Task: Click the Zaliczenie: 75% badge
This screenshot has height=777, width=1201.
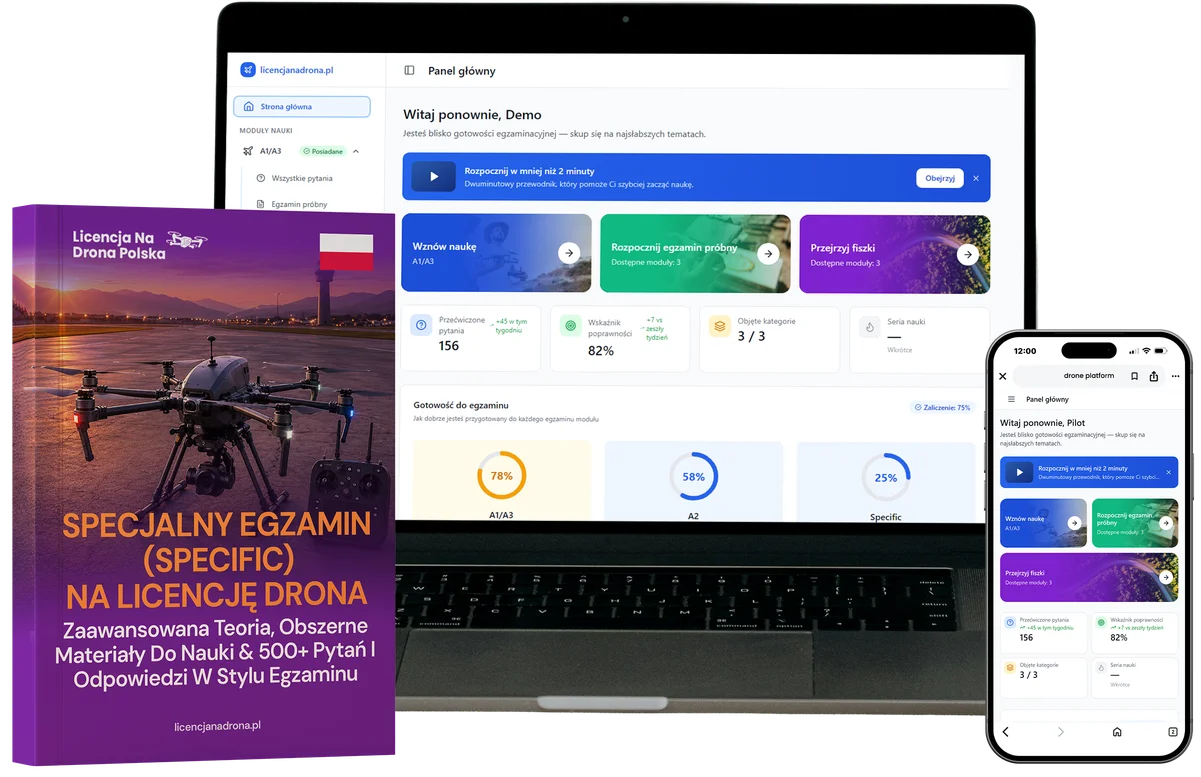Action: pyautogui.click(x=942, y=408)
